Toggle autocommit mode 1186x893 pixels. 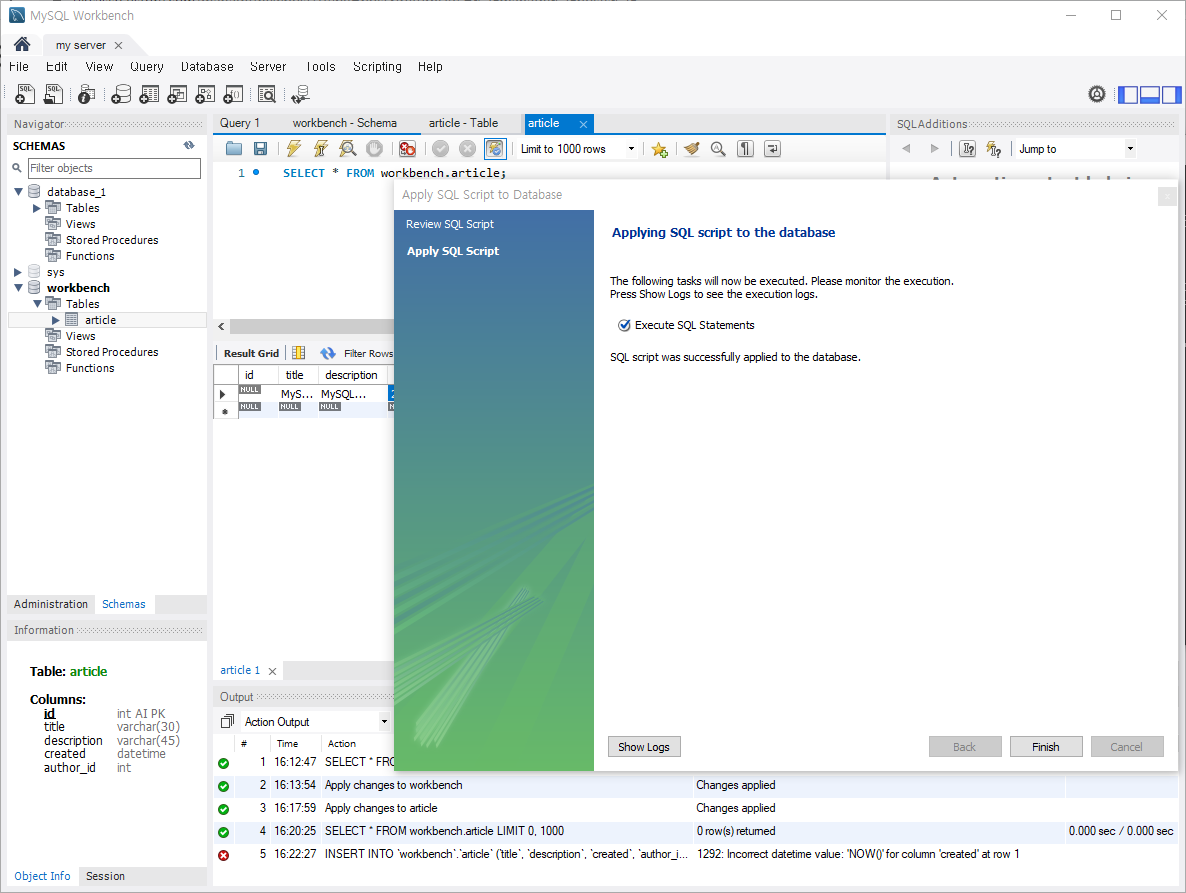(x=495, y=149)
